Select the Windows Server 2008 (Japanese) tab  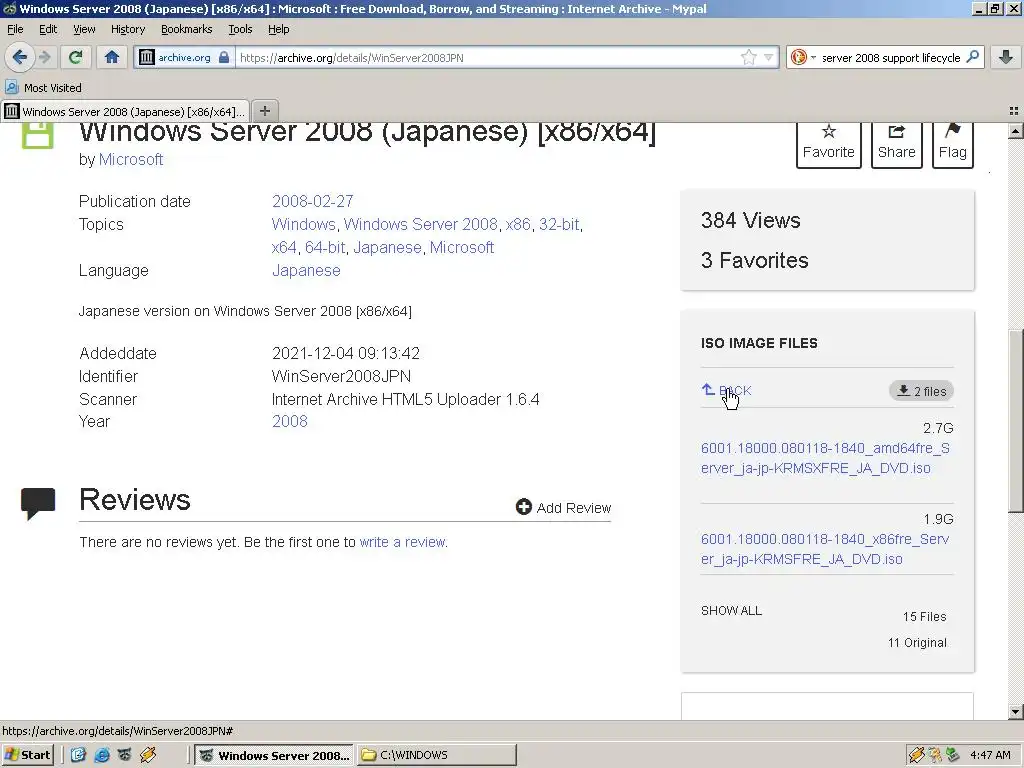point(125,111)
